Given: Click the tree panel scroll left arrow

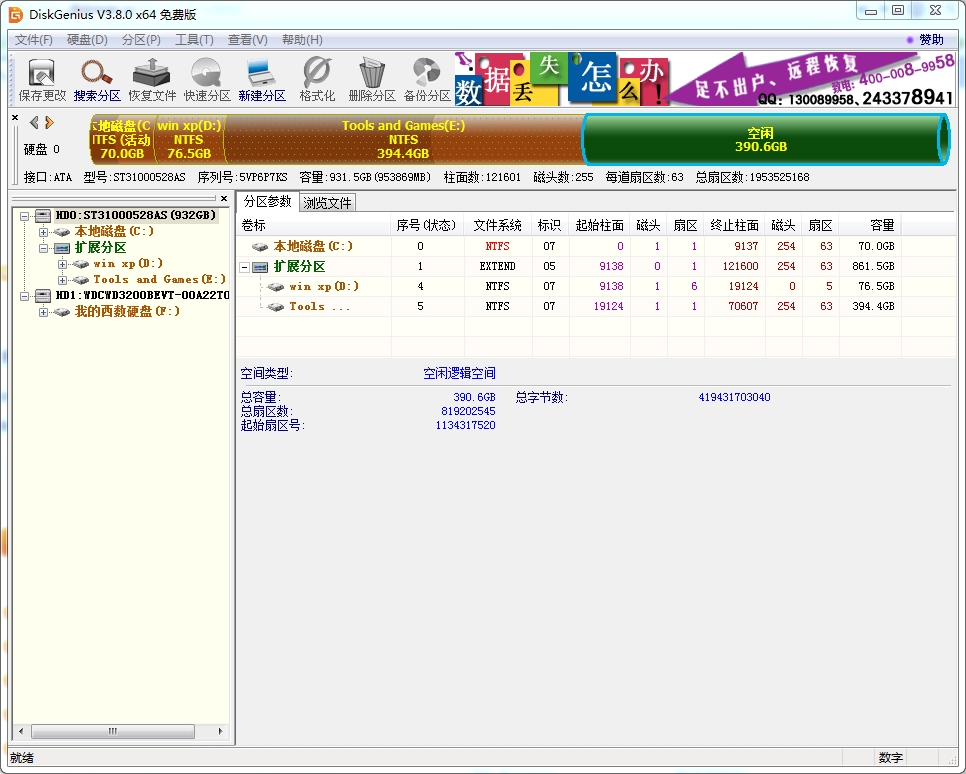Looking at the screenshot, I should [22, 731].
